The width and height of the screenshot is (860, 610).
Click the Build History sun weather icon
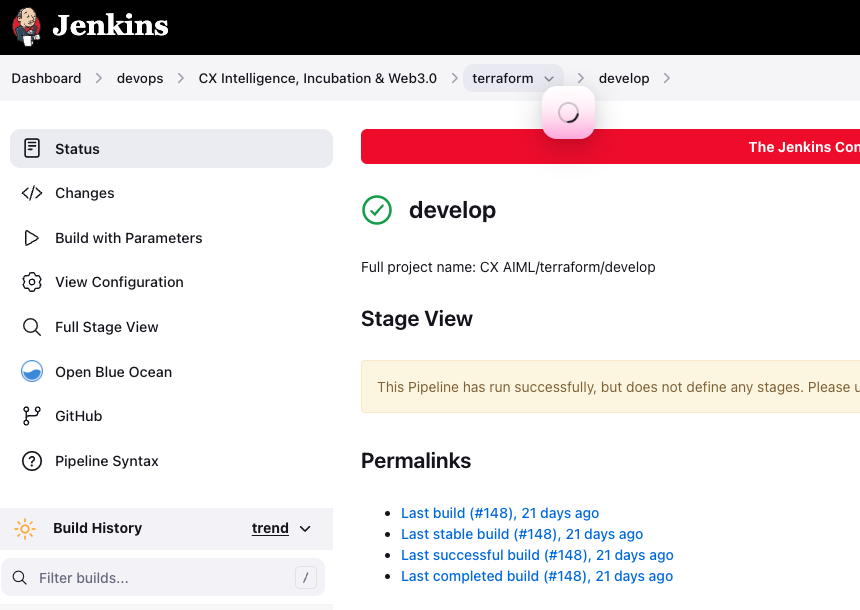click(x=25, y=529)
